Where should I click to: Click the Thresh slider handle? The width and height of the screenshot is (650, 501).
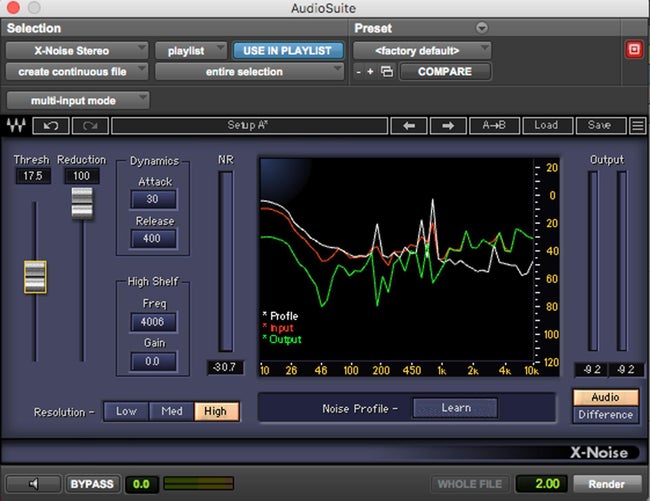[x=35, y=277]
